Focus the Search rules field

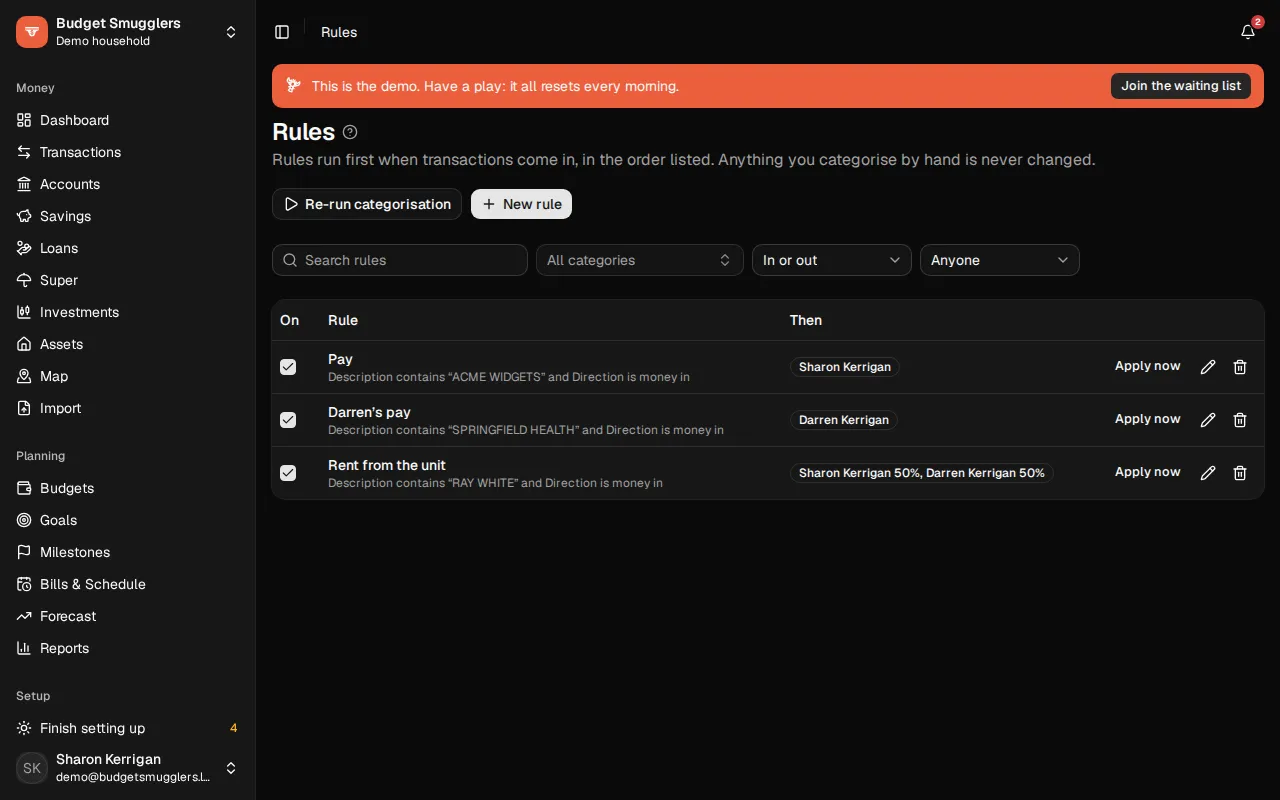pyautogui.click(x=400, y=260)
